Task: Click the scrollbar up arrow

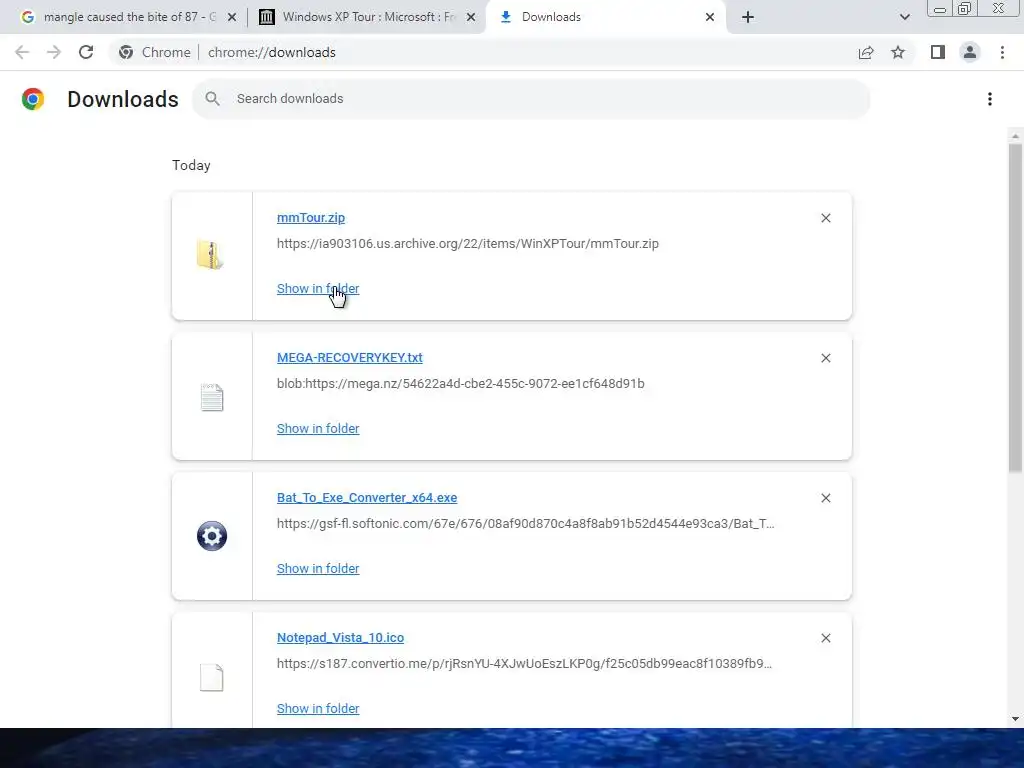Action: click(x=1015, y=136)
